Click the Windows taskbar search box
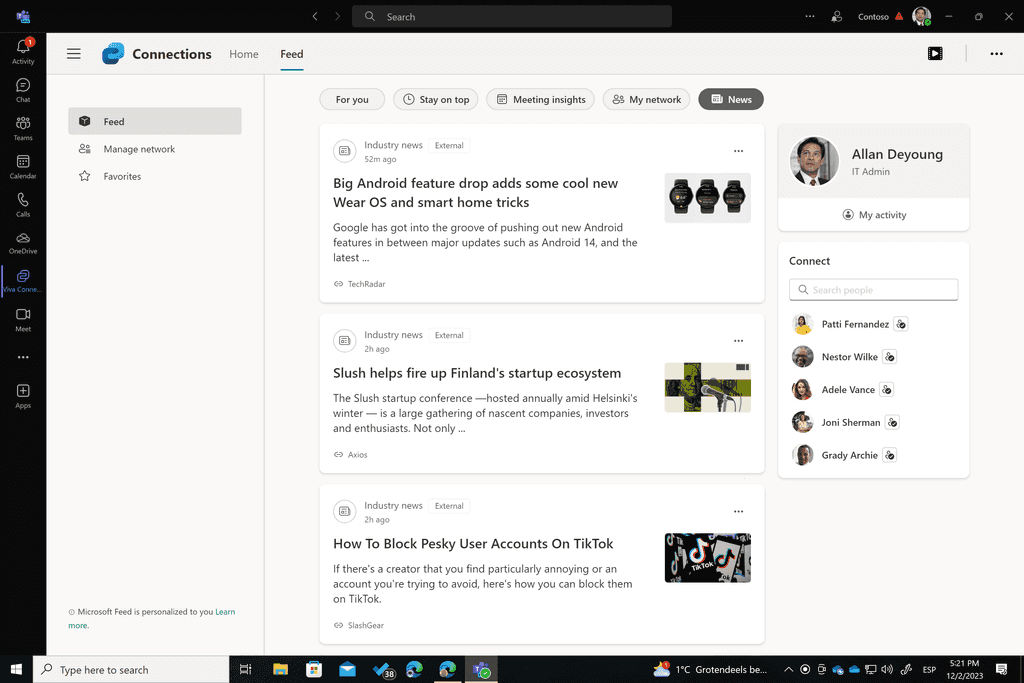This screenshot has width=1024, height=683. (131, 669)
